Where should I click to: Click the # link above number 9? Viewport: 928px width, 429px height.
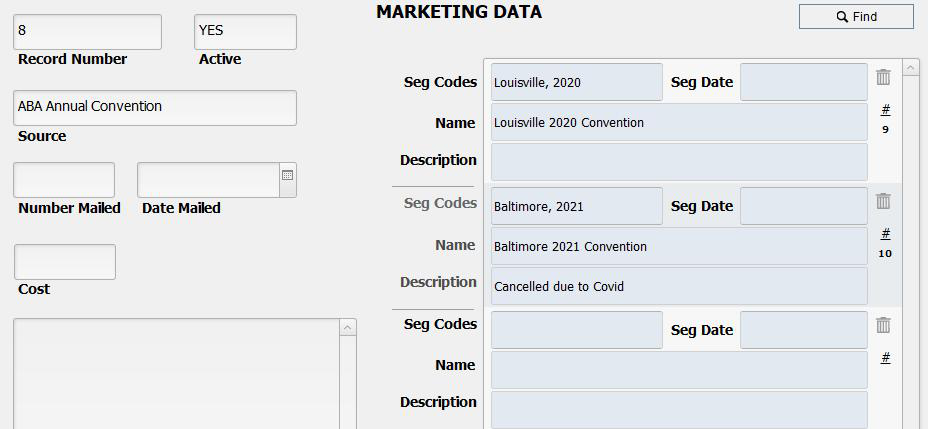[885, 109]
